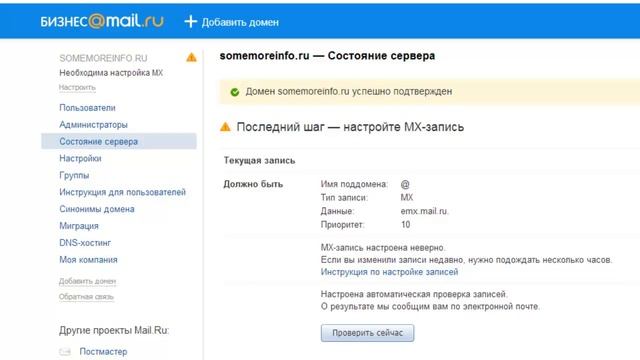Open the Миграция section
The image size is (640, 360).
point(79,226)
